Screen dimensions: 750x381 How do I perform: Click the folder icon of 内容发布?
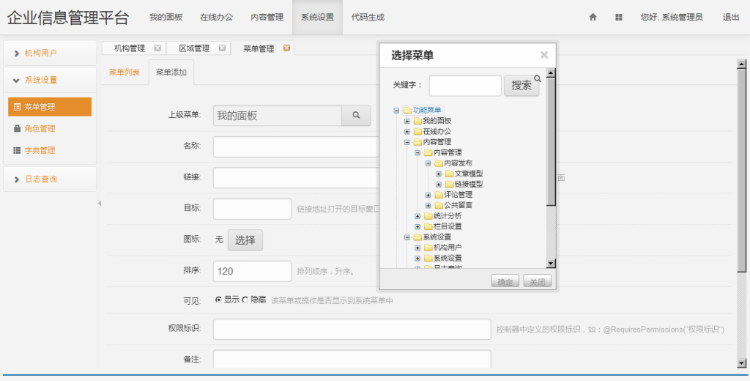439,163
